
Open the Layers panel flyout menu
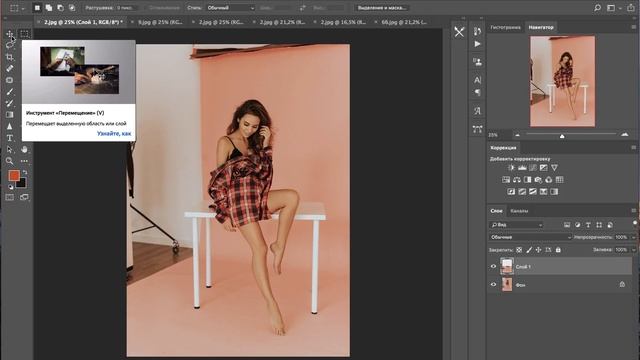tap(633, 211)
